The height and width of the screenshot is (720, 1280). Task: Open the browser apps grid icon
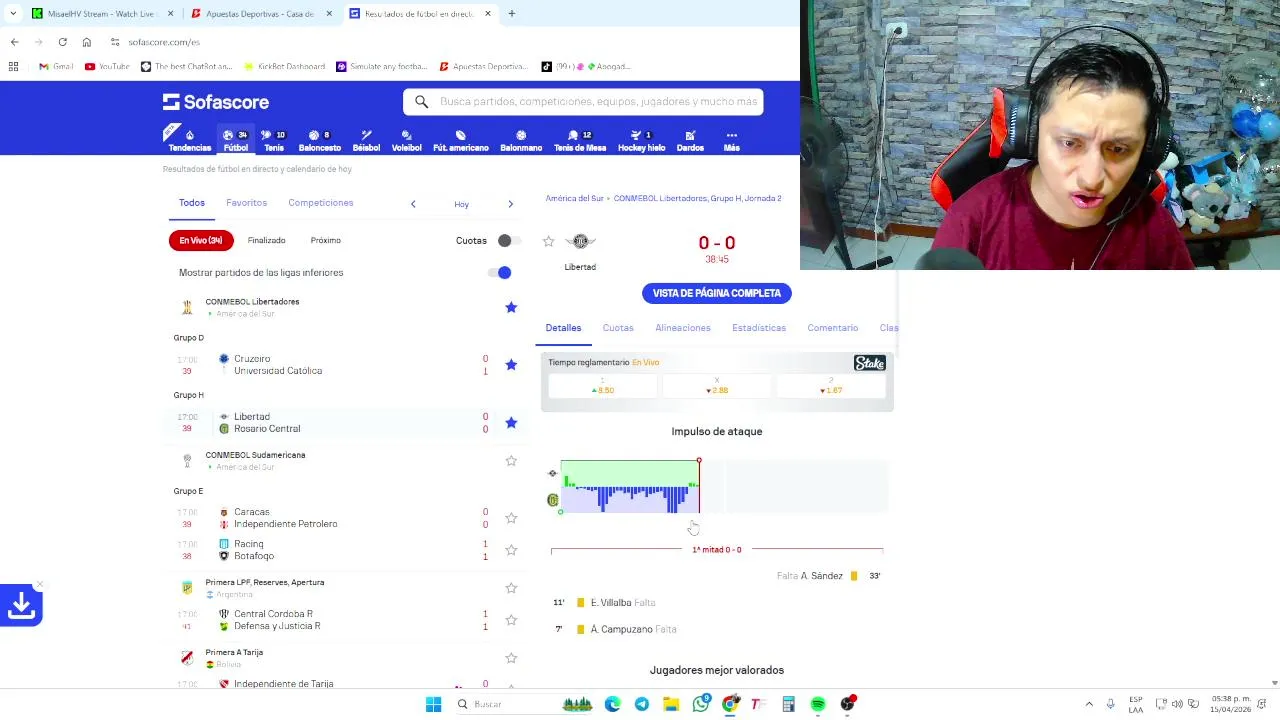[13, 66]
